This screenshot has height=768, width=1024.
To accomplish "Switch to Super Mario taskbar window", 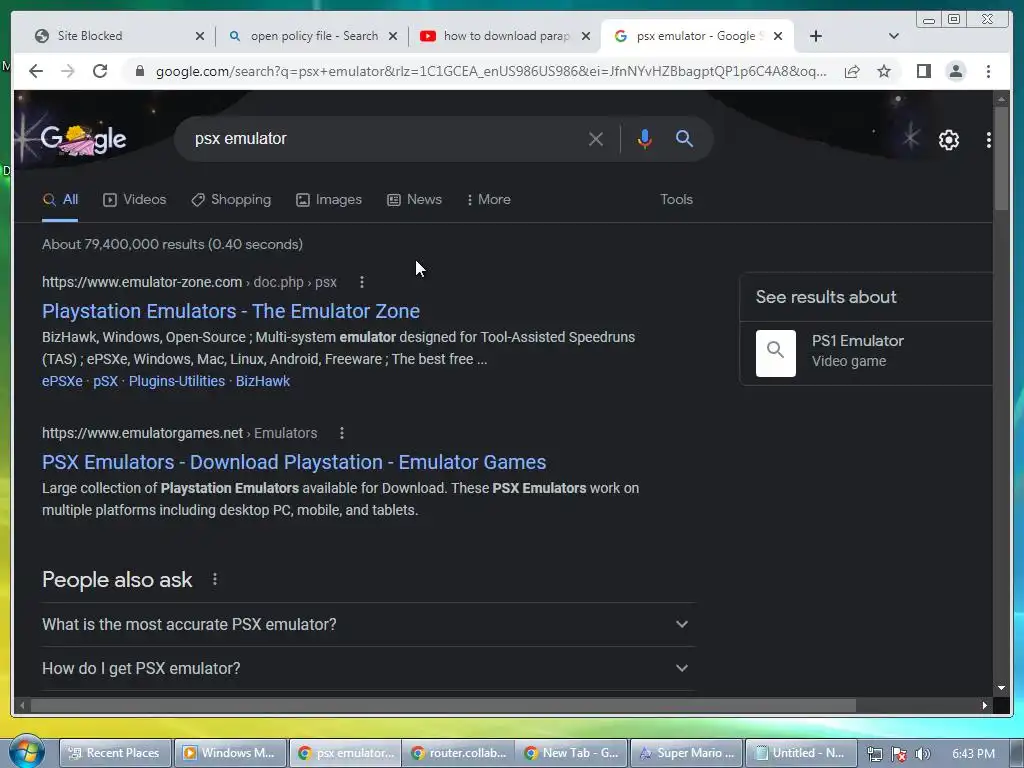I will tap(686, 753).
